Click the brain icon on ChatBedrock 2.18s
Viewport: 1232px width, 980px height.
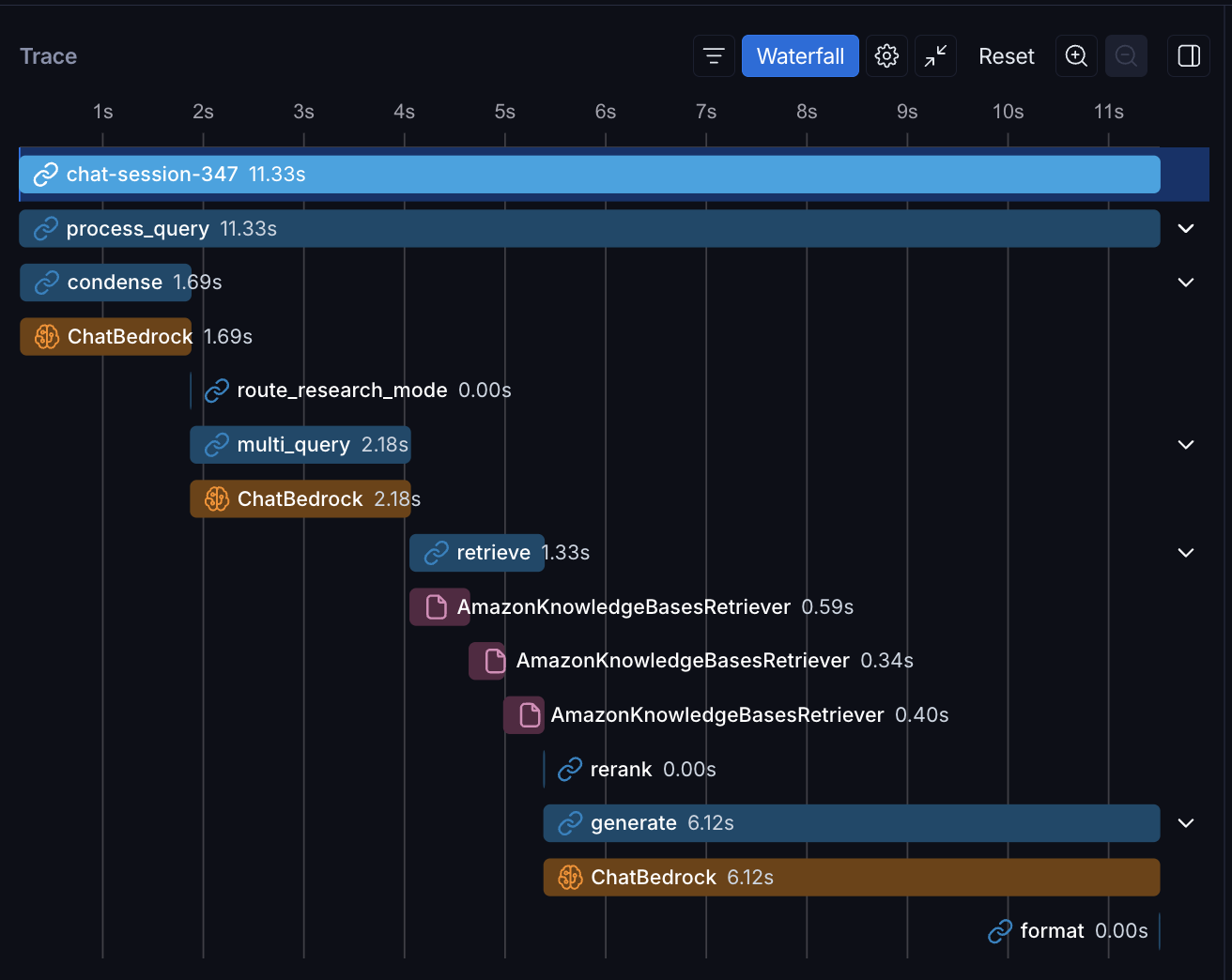[217, 499]
